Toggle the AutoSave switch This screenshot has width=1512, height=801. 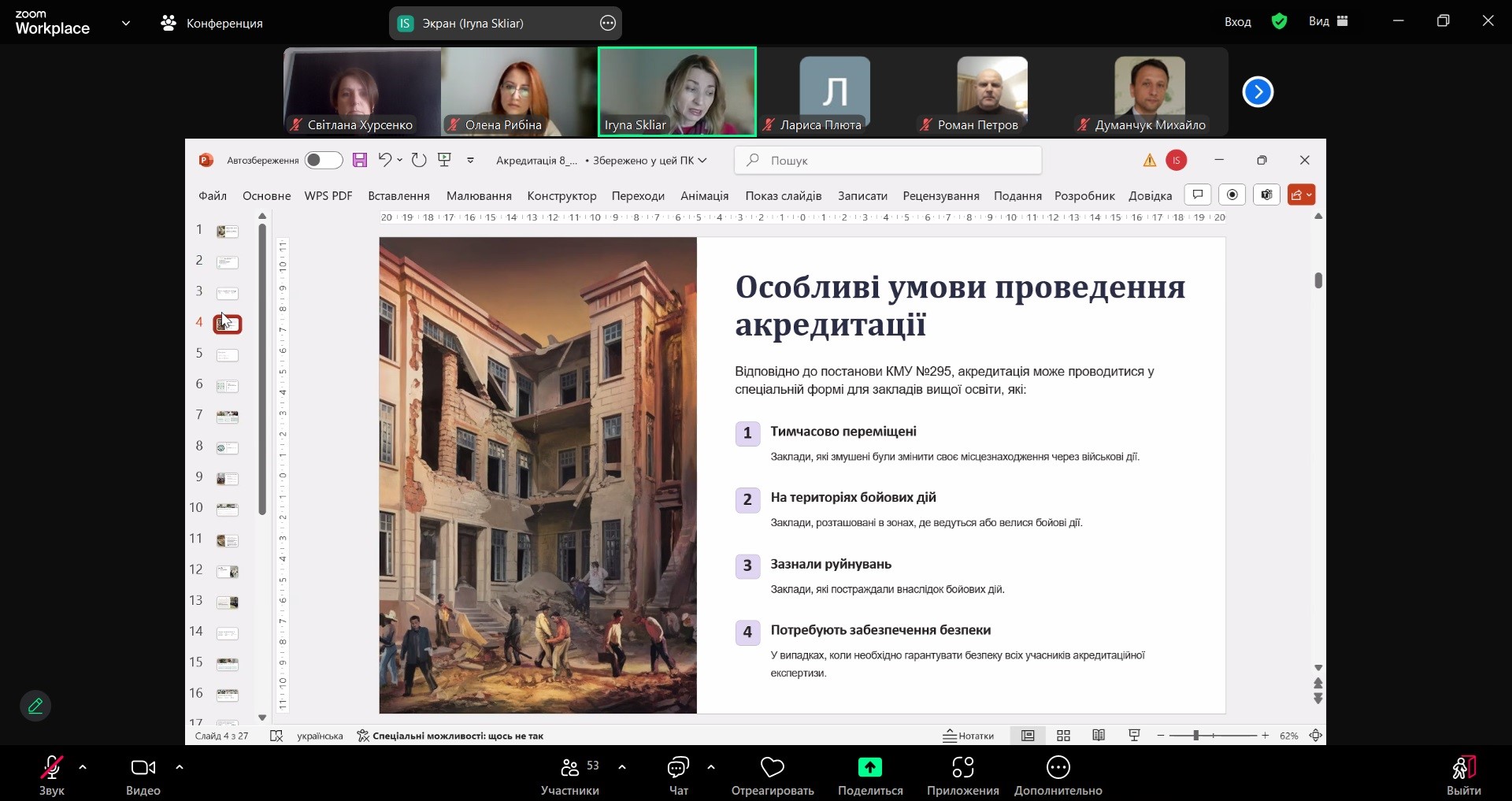[x=323, y=161]
